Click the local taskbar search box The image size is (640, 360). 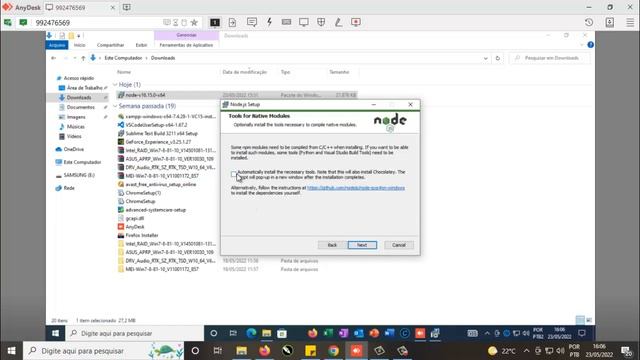point(104,351)
